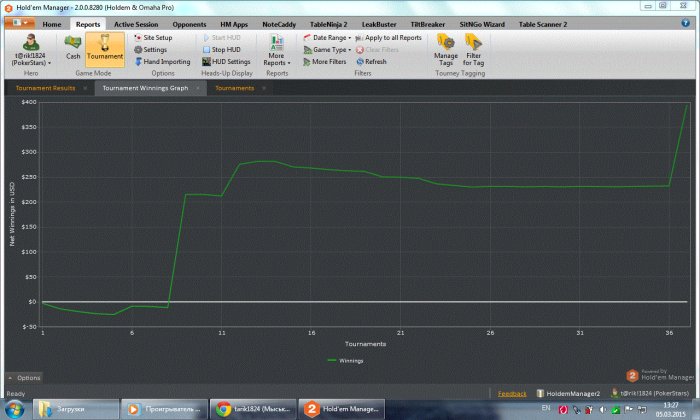Click the Feedback link
This screenshot has width=700, height=420.
[511, 394]
